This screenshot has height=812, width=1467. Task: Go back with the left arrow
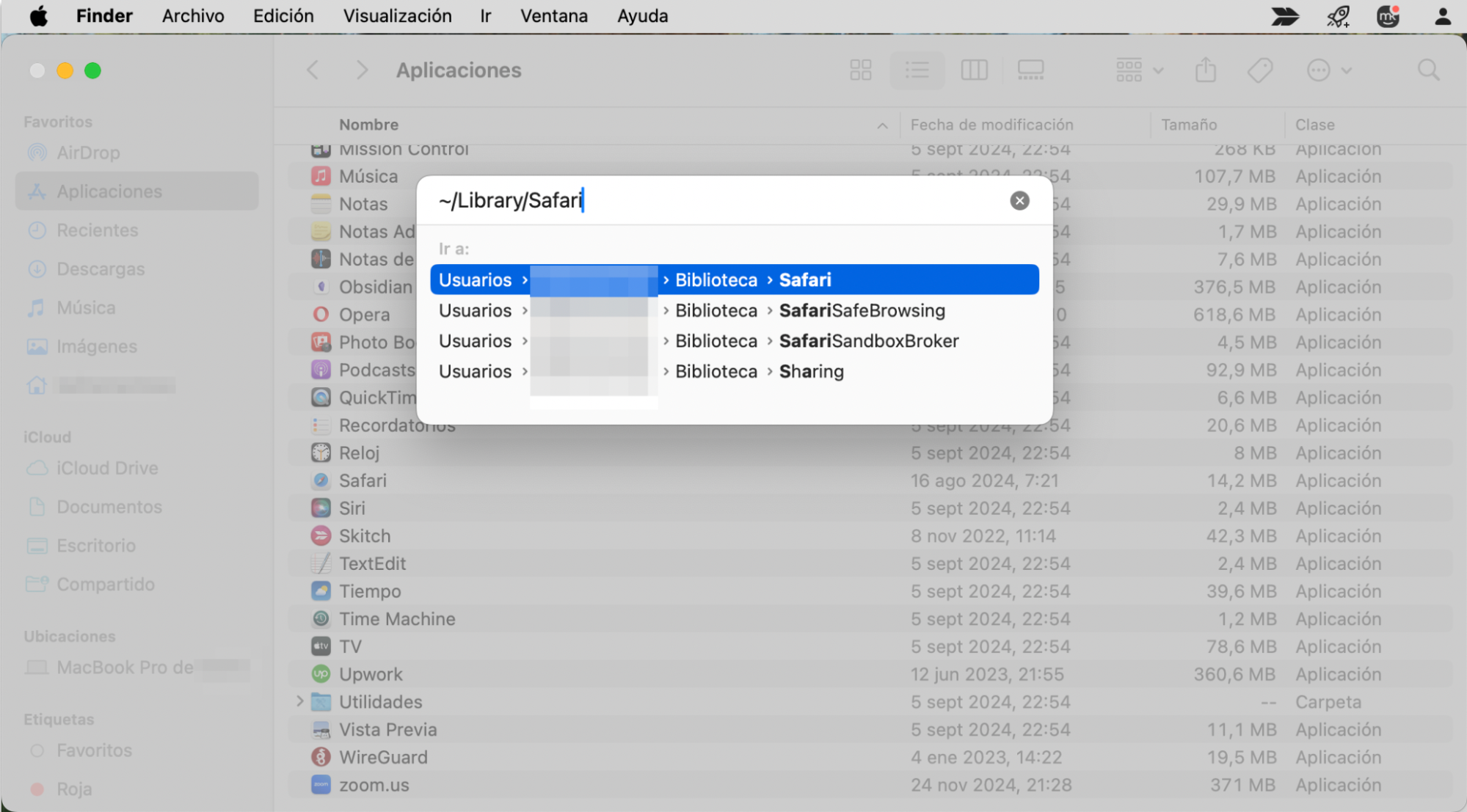click(313, 70)
